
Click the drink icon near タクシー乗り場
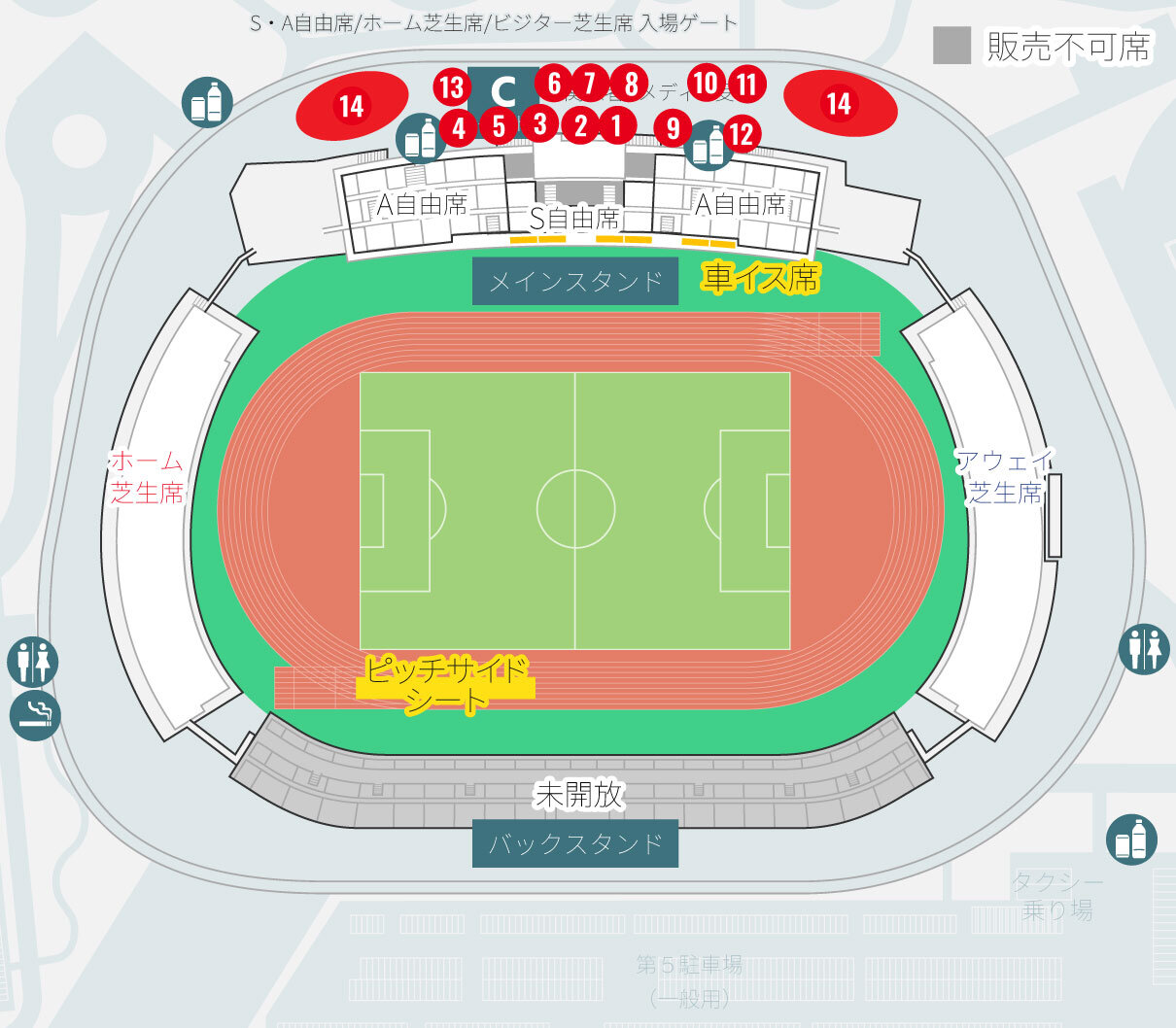point(1132,840)
